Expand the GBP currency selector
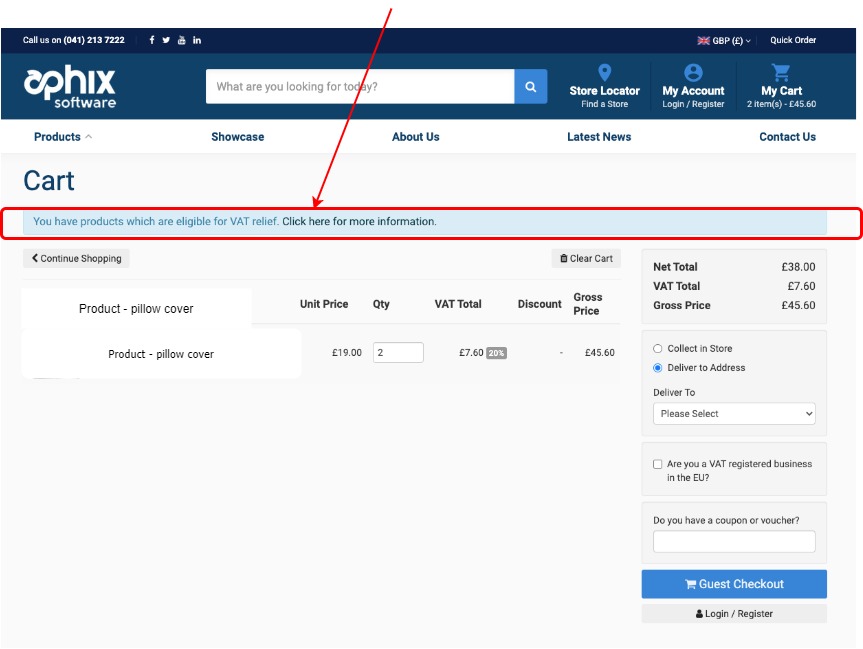863x649 pixels. [724, 41]
